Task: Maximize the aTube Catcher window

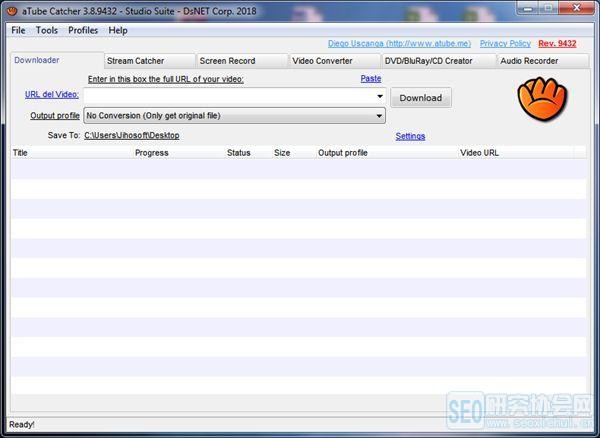Action: 548,8
